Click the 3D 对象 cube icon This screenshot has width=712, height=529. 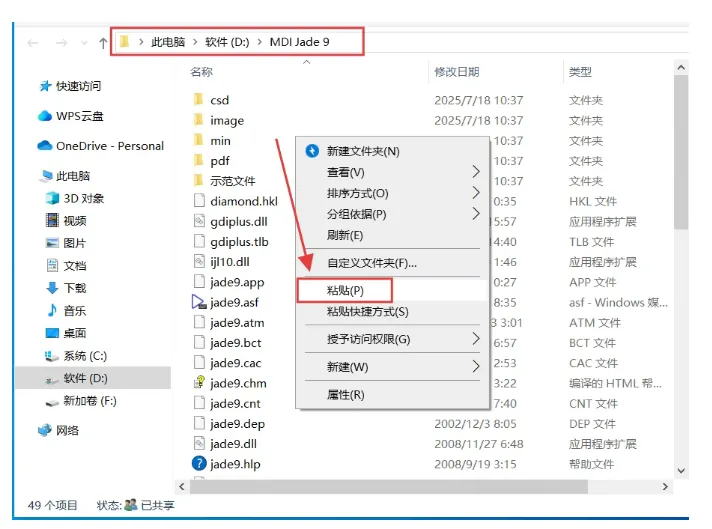click(52, 198)
